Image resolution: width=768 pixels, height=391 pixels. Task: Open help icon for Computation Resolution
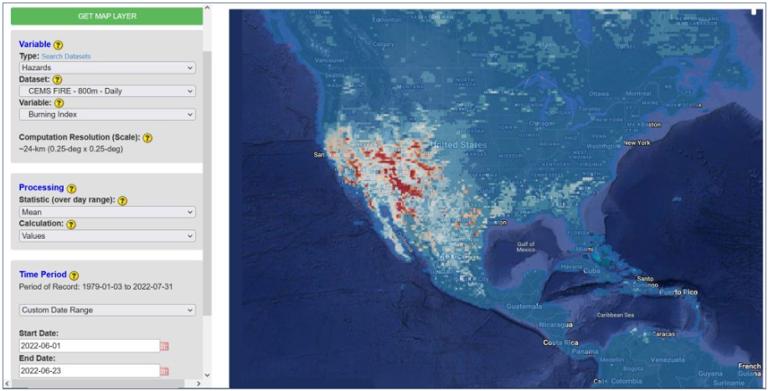(147, 138)
